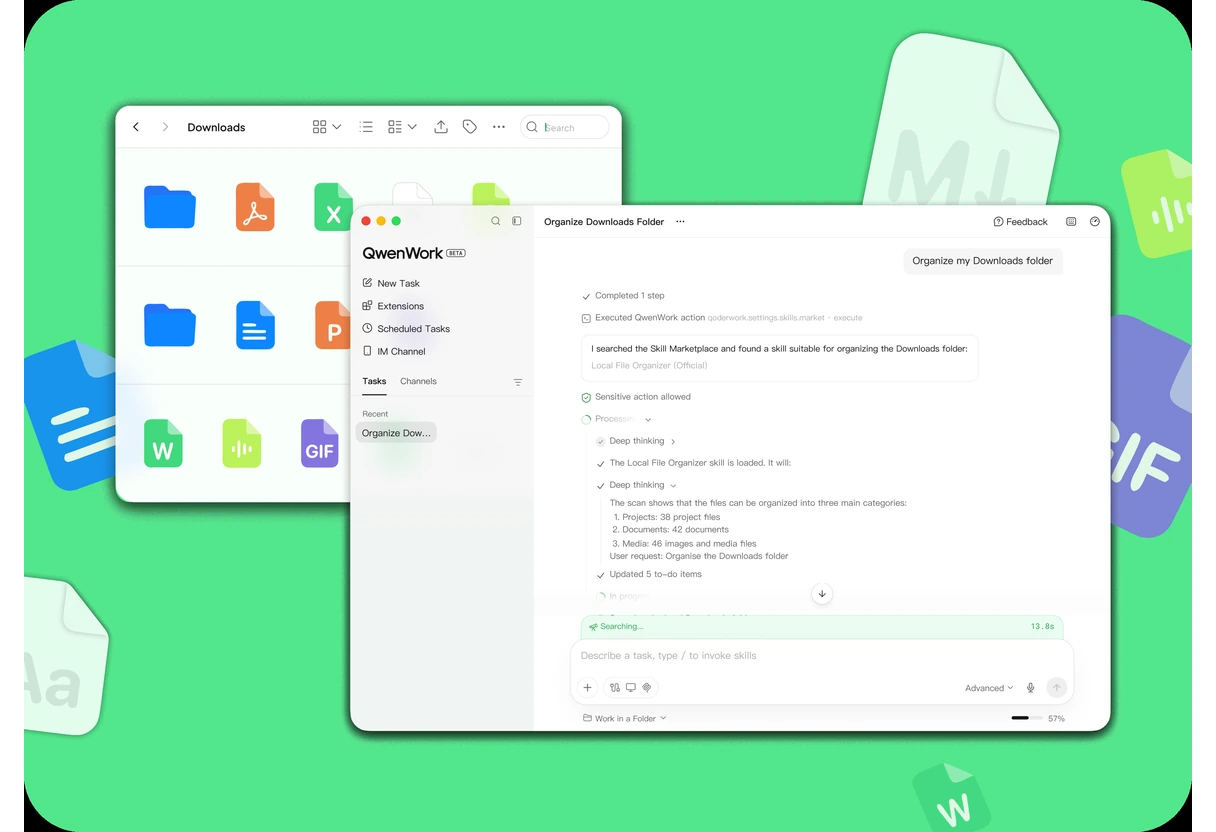
Task: Switch Downloads to list view icon
Action: click(366, 127)
